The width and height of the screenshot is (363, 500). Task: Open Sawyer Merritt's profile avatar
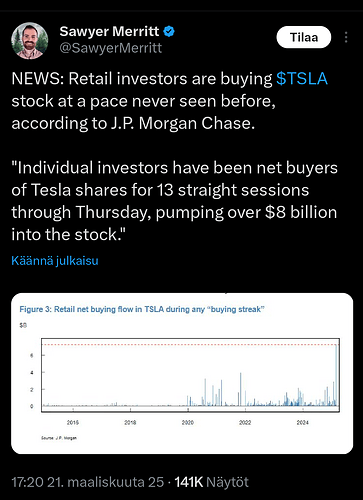30,41
